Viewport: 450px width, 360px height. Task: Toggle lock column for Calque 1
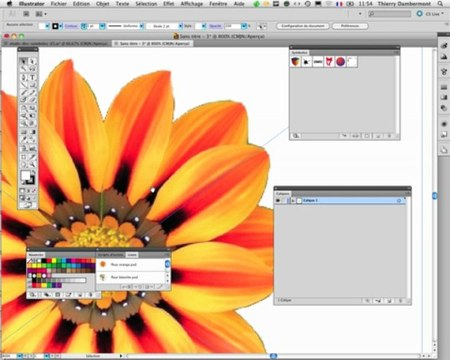point(284,201)
